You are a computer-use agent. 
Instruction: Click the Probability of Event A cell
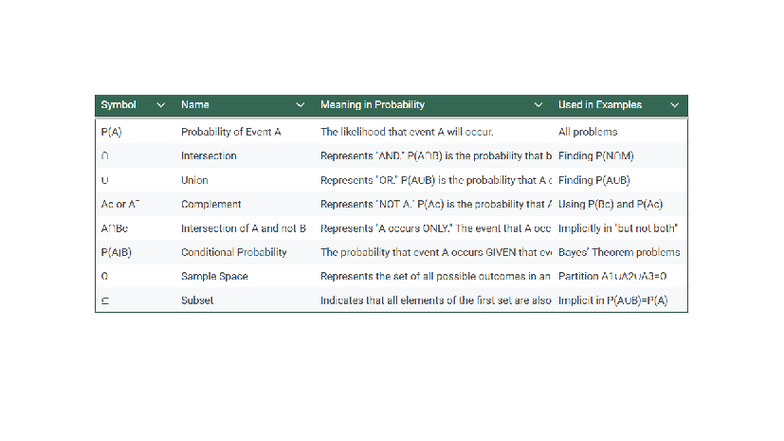pos(231,132)
